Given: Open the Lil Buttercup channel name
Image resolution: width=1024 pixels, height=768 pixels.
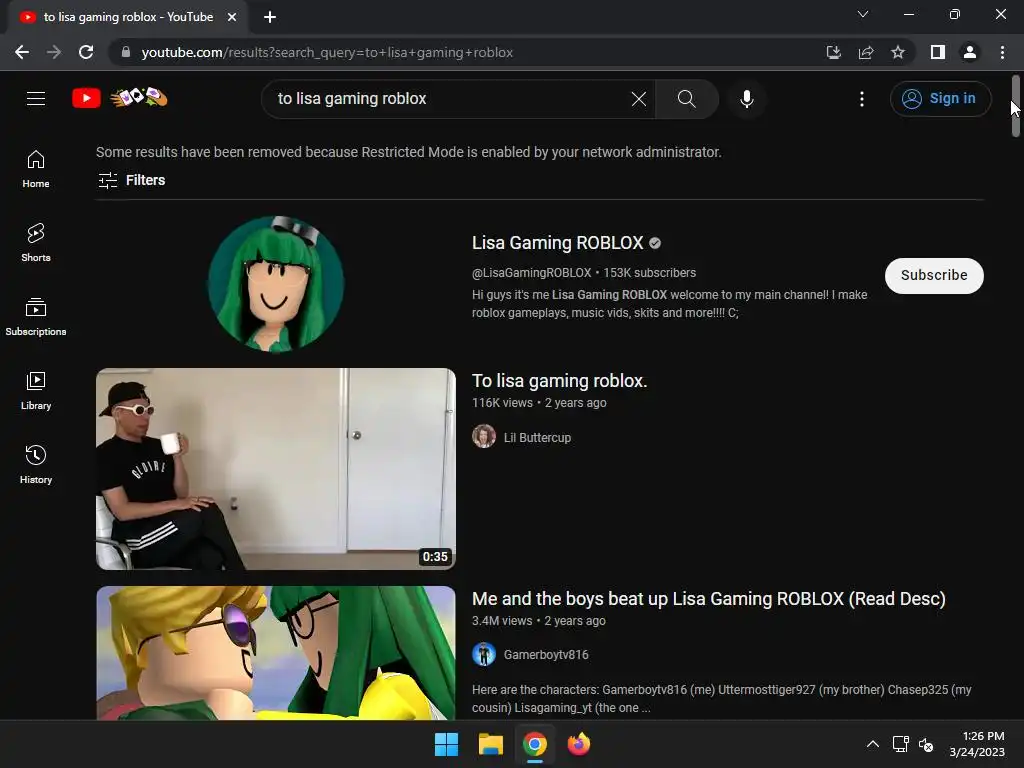Looking at the screenshot, I should pos(537,438).
